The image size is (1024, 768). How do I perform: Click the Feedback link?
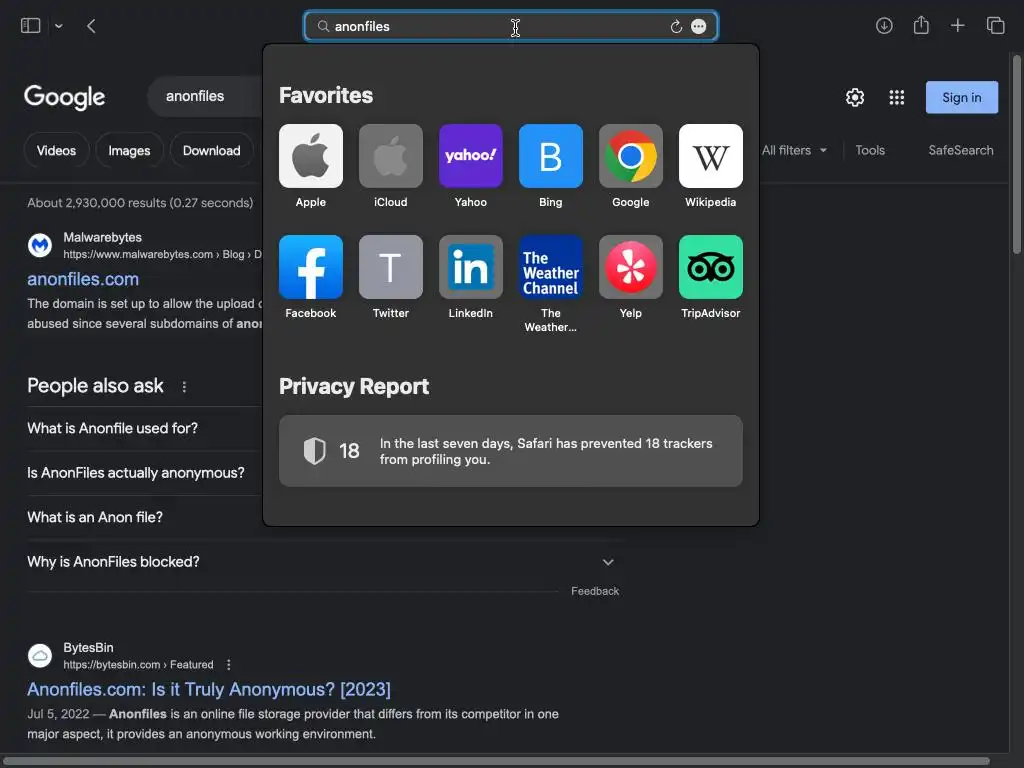594,591
